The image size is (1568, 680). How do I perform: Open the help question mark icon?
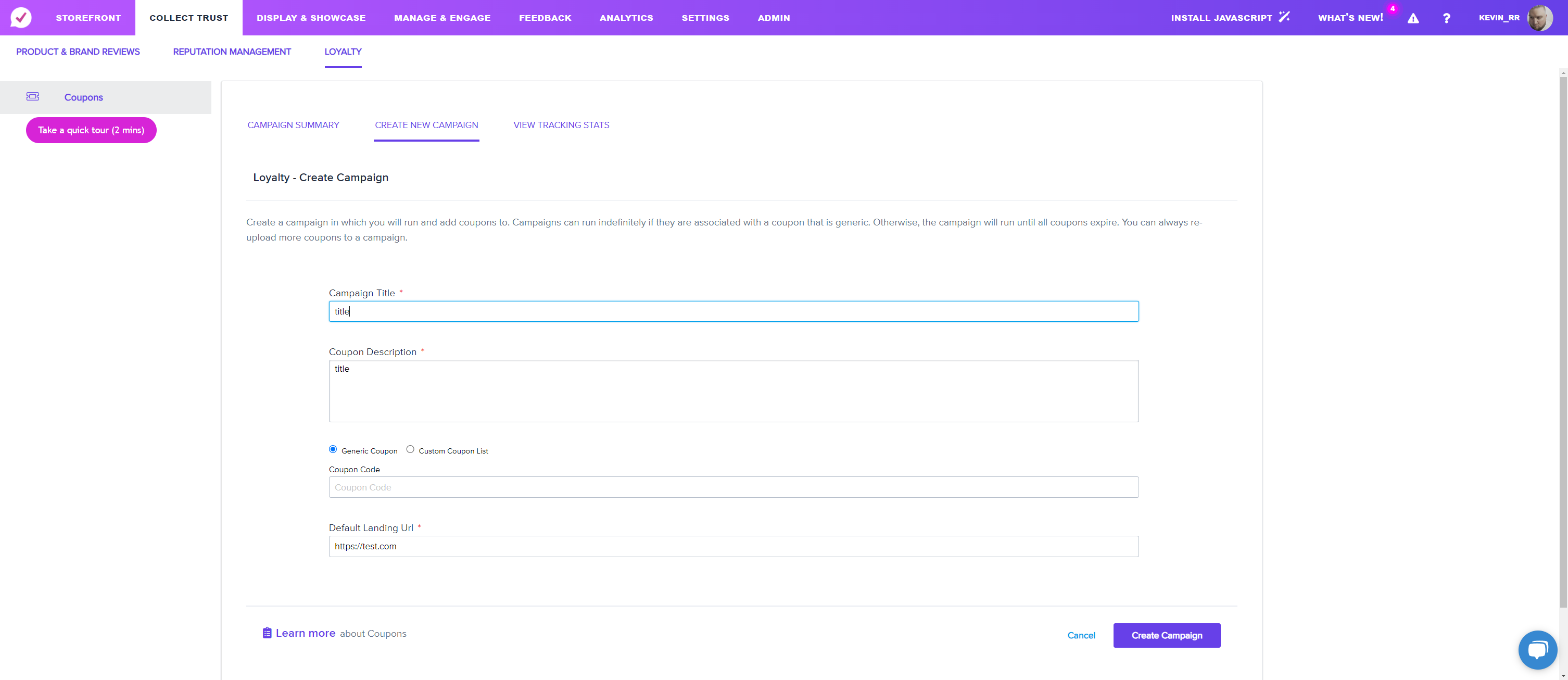(1446, 18)
